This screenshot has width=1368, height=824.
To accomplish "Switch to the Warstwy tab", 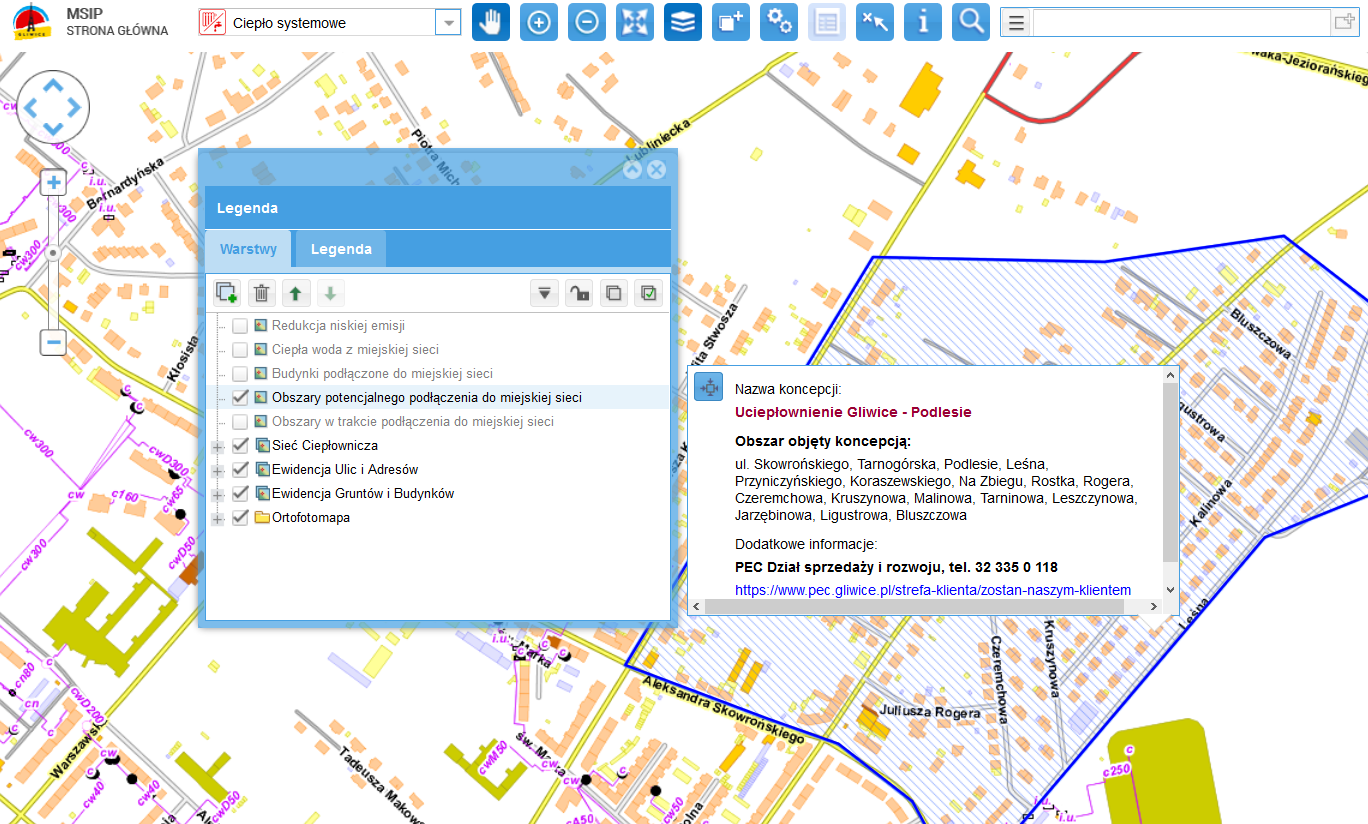I will click(248, 249).
